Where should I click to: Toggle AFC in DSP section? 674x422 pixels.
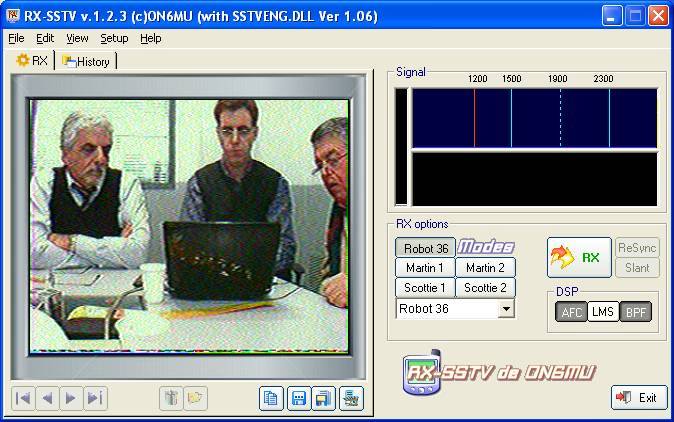571,312
